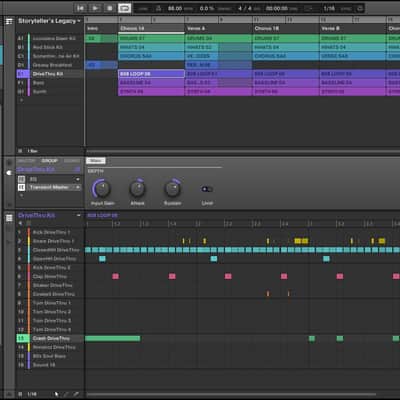Select group B1 Red Brick Kit
This screenshot has width=400, height=400.
click(x=49, y=47)
